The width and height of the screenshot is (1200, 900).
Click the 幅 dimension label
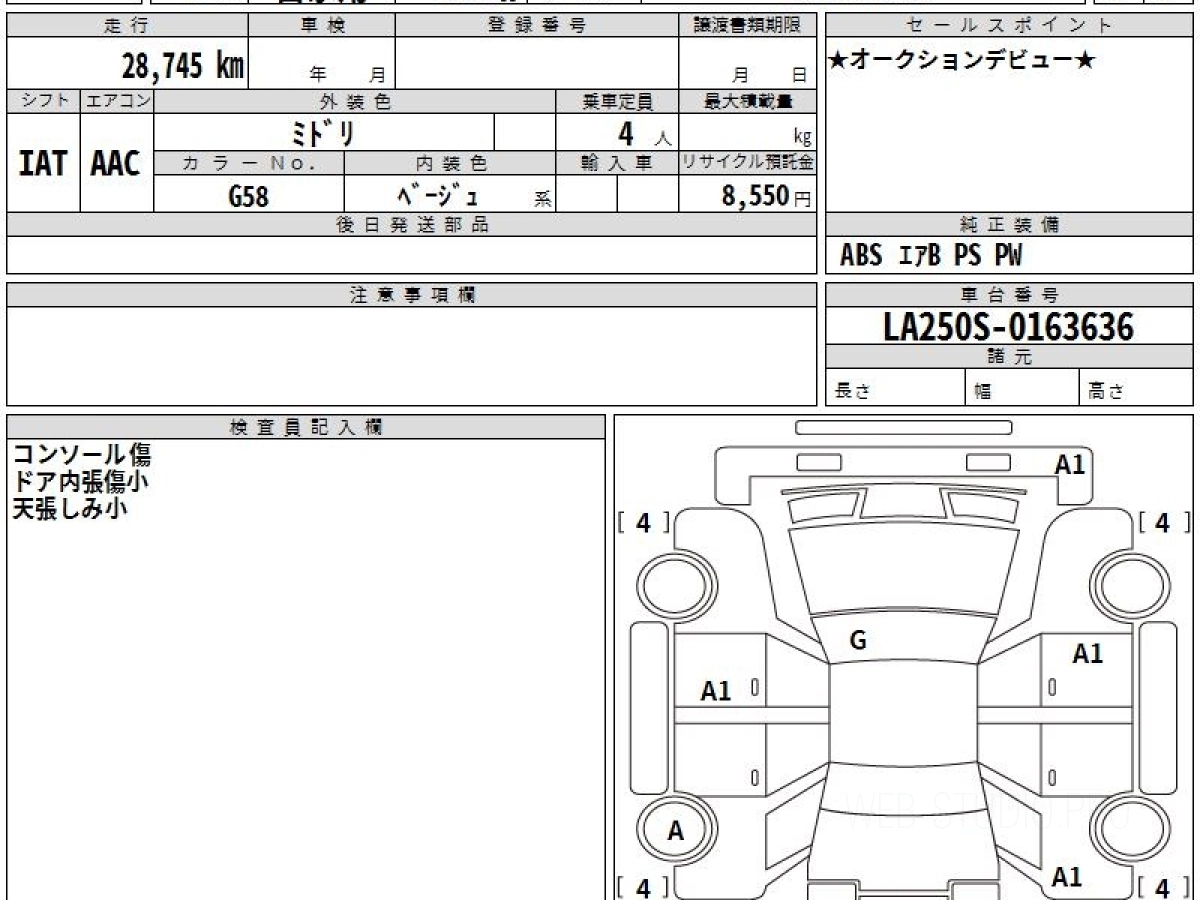coord(983,392)
